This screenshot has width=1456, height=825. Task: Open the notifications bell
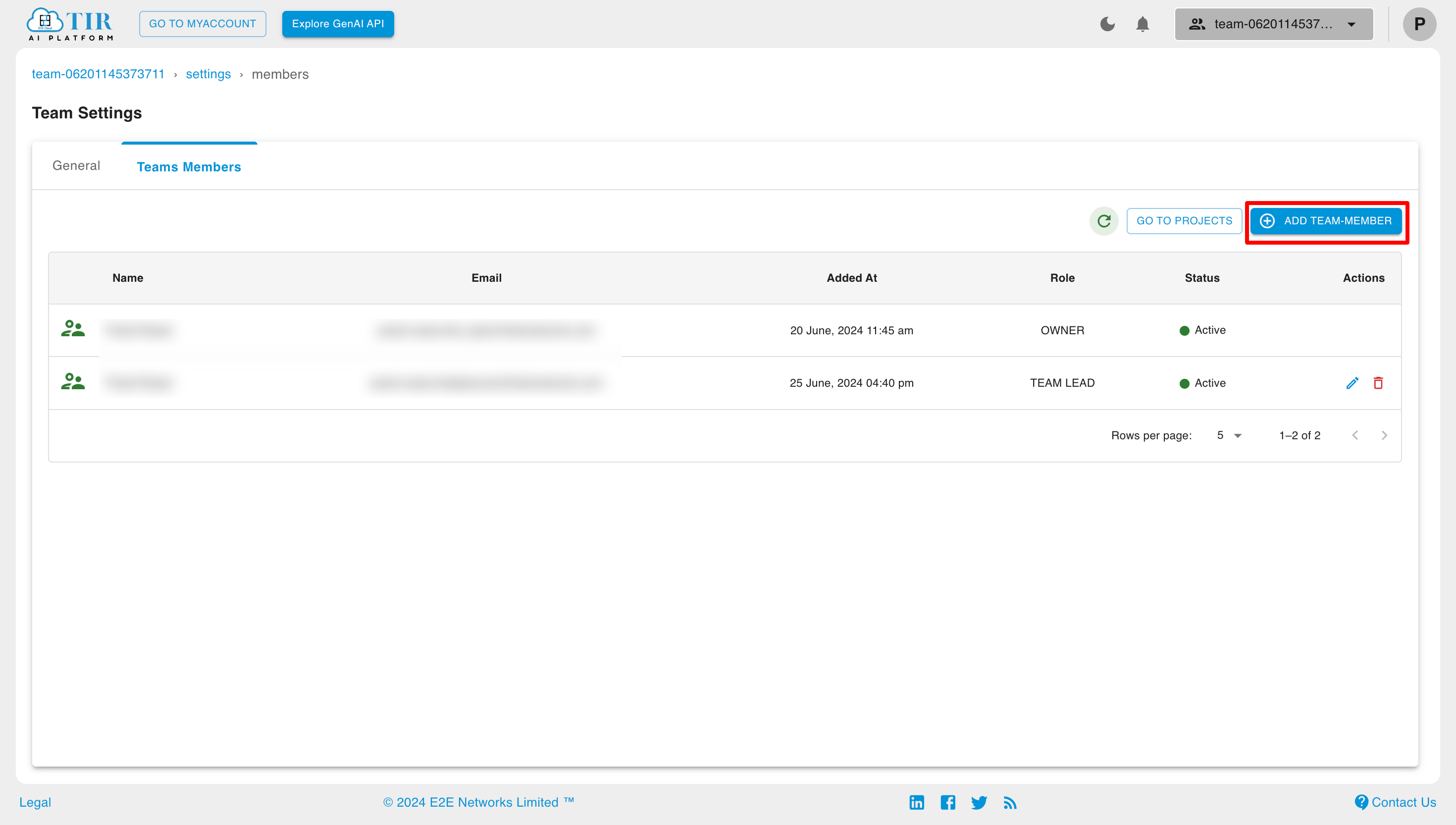(x=1143, y=24)
